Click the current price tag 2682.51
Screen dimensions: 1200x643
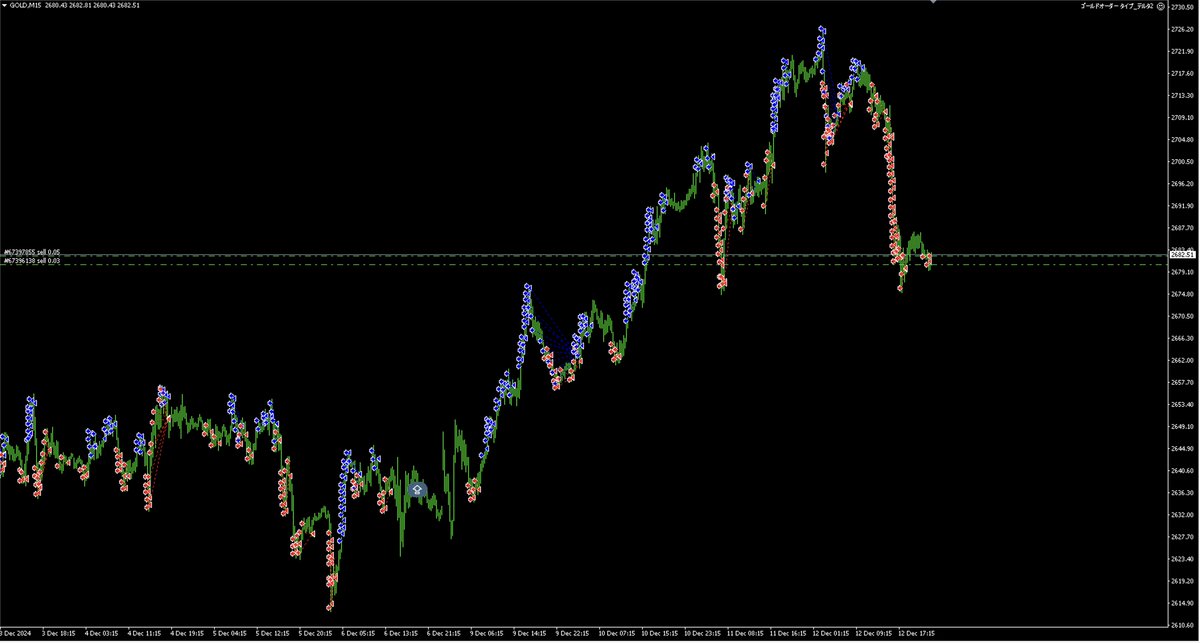click(1184, 255)
